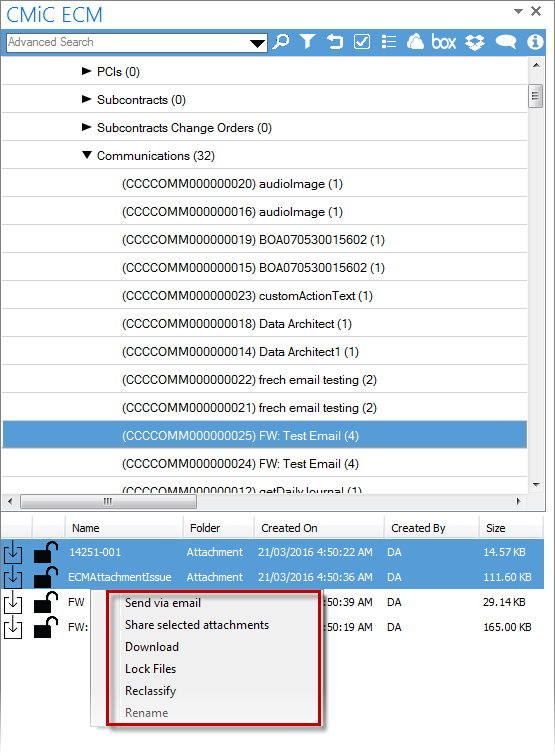Expand the PCIs node

click(x=86, y=71)
